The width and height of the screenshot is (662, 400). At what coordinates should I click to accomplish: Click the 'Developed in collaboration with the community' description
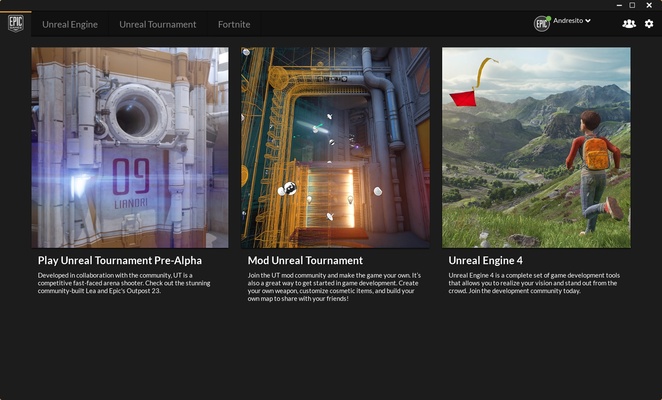124,283
